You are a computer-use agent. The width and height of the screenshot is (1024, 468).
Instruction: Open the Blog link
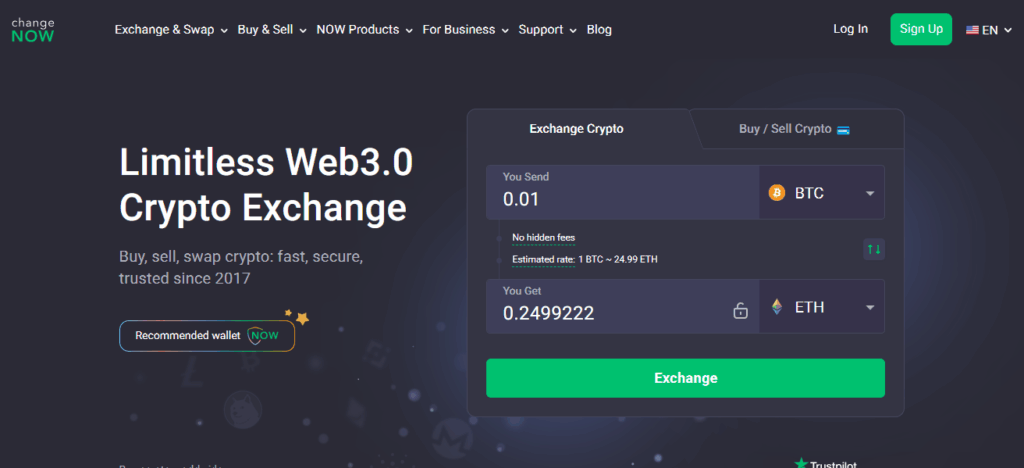599,30
